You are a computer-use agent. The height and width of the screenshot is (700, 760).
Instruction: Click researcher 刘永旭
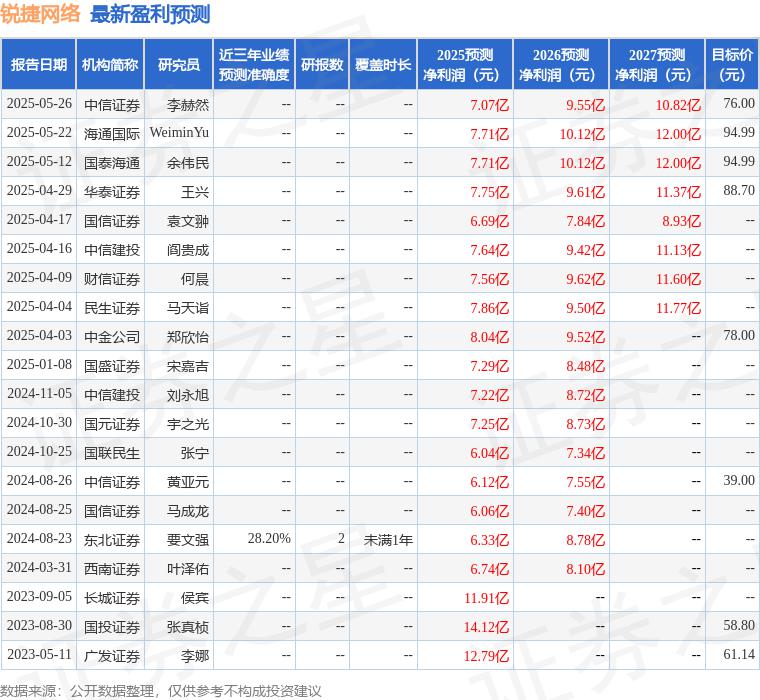188,395
